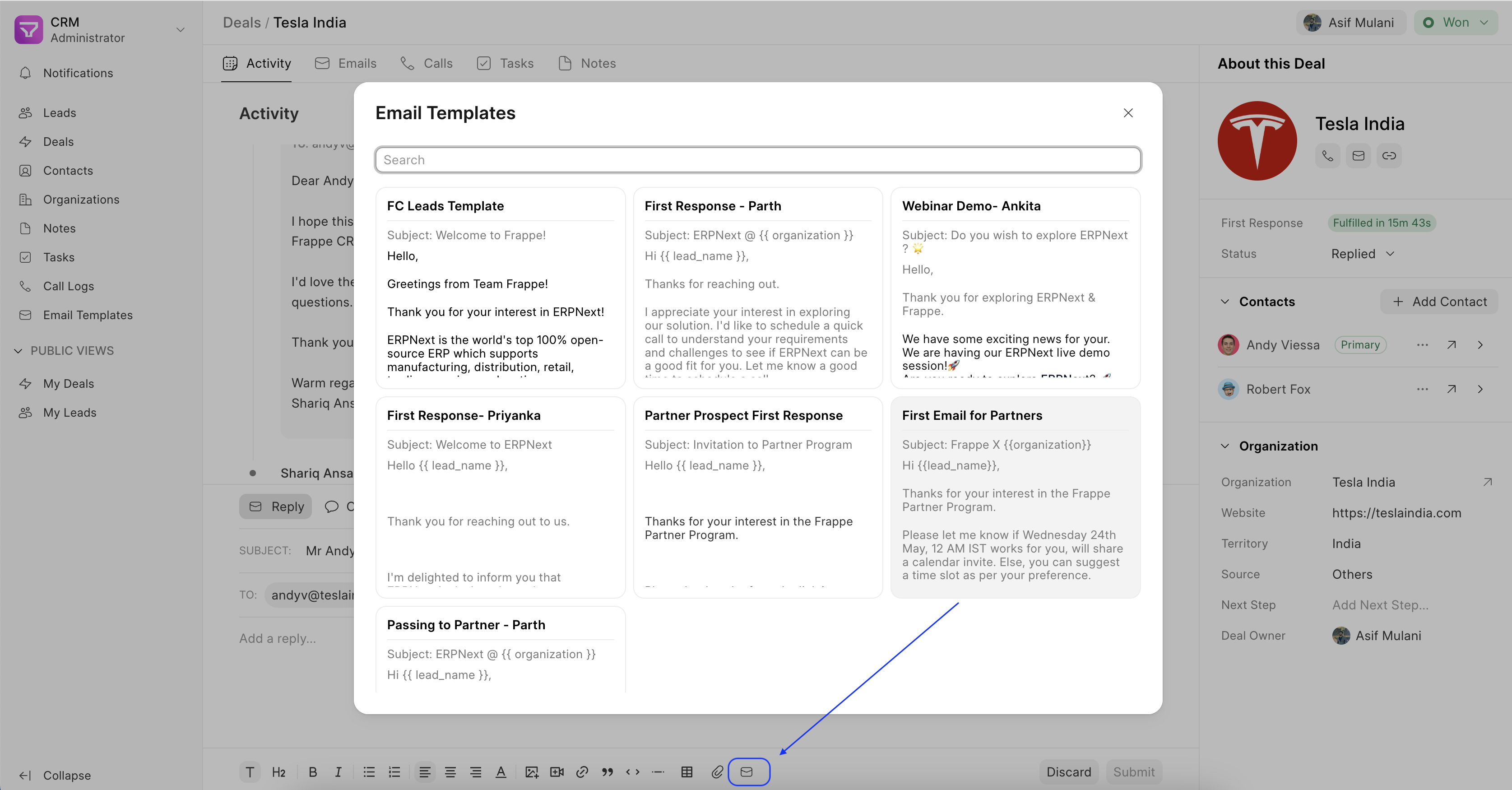Align text center
The height and width of the screenshot is (790, 1512).
coord(450,772)
